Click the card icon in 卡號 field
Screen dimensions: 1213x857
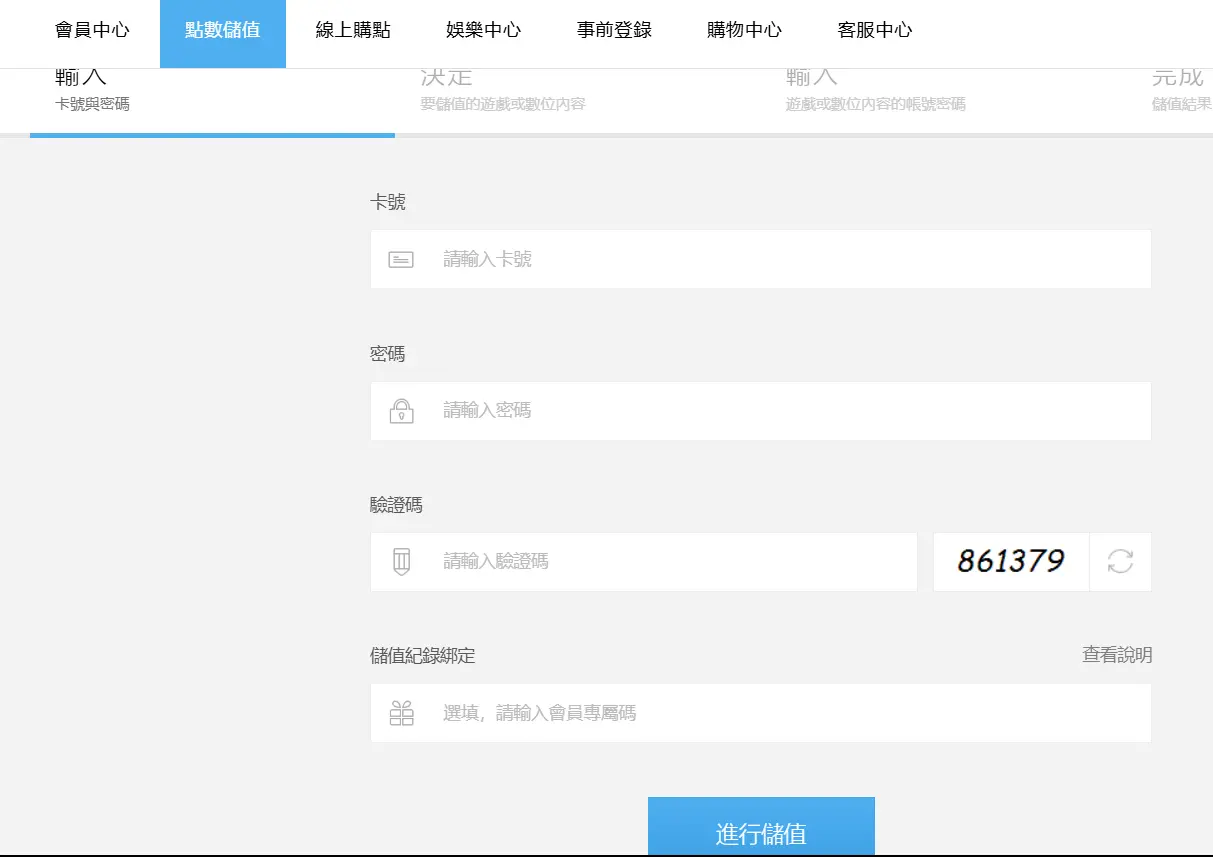tap(401, 260)
